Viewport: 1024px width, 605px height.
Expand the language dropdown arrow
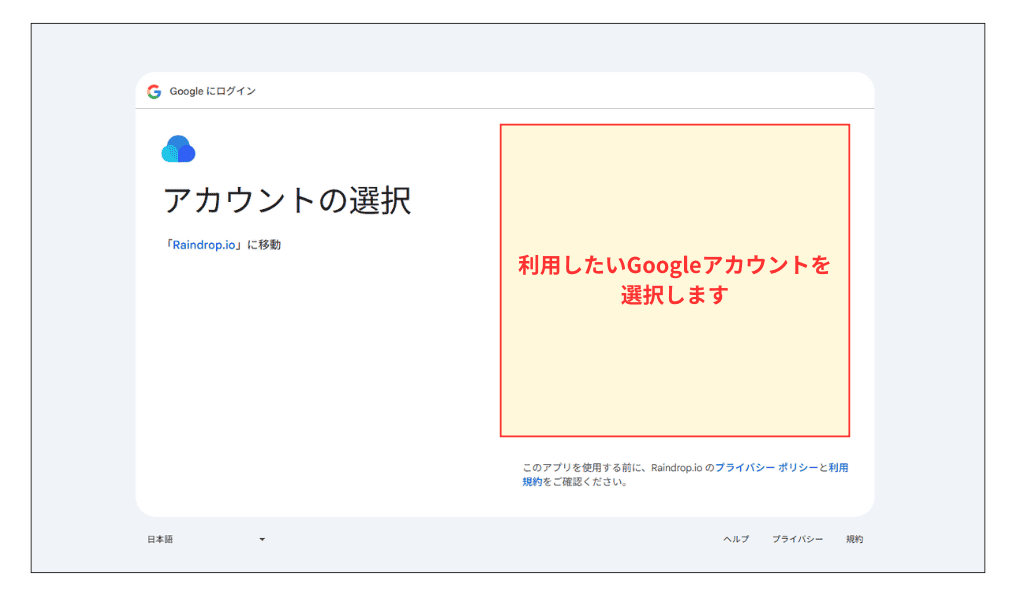tap(262, 539)
